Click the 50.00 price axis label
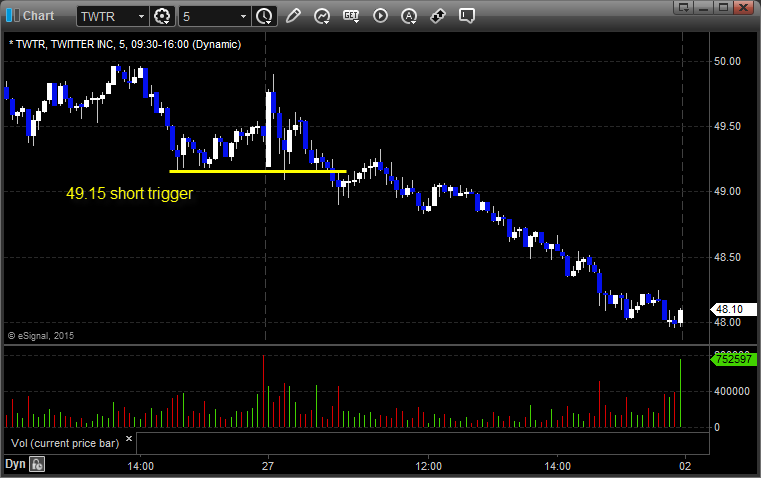Screen dimensions: 761x478 click(x=727, y=61)
